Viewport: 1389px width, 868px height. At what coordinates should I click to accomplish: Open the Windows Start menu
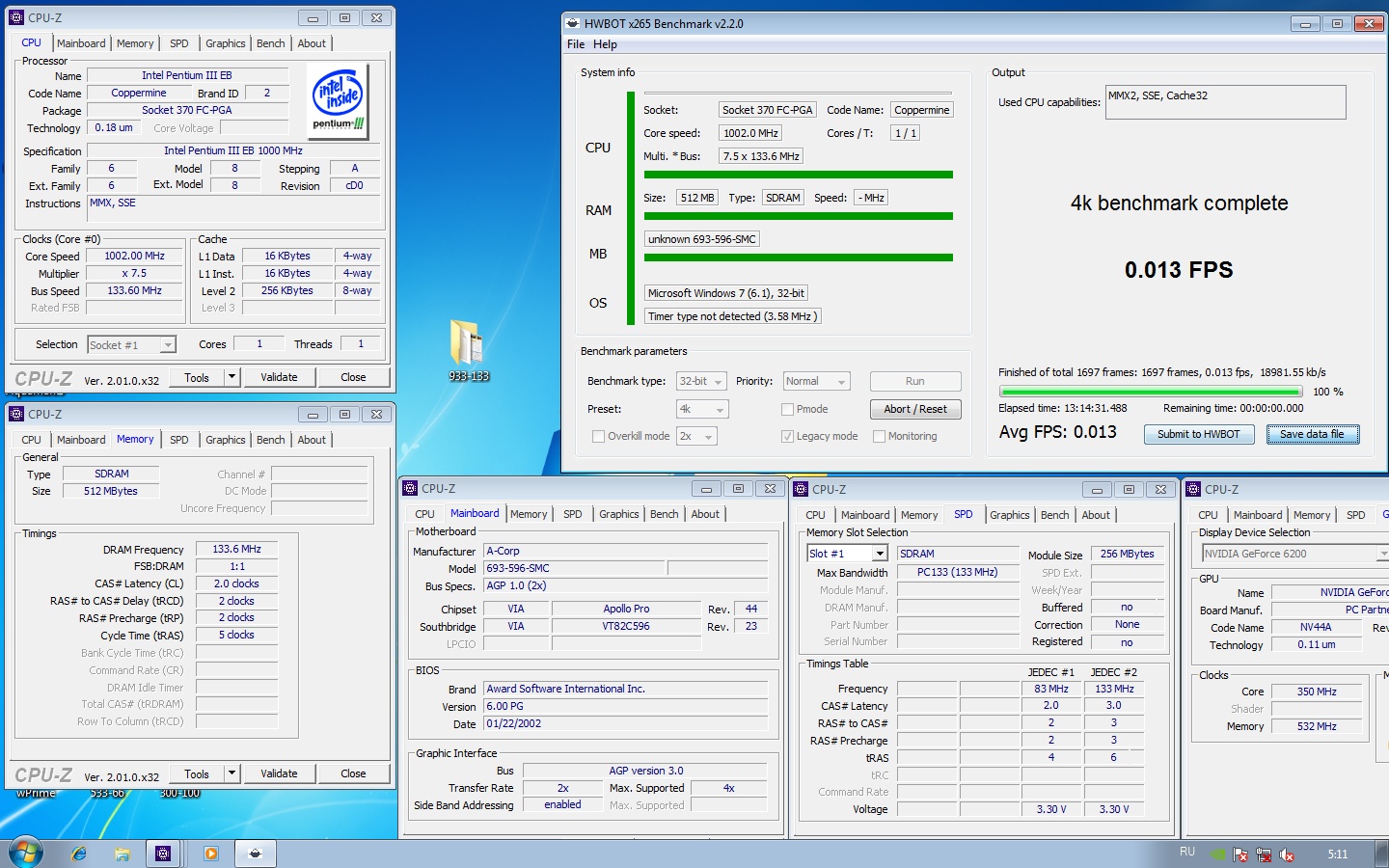point(26,854)
